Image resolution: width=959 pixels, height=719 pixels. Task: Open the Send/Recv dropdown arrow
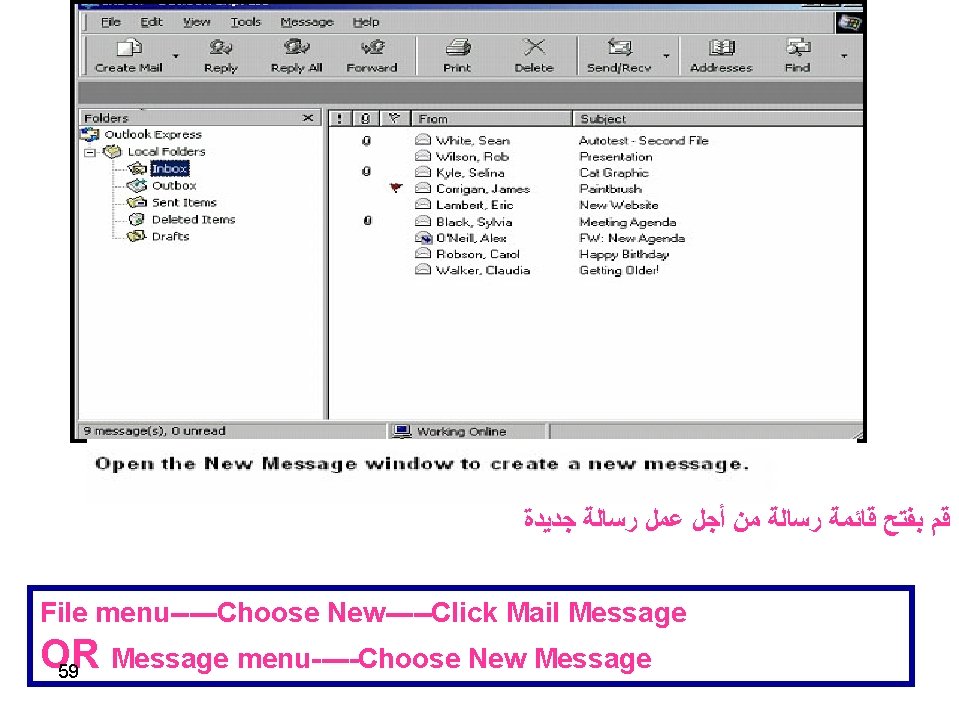[666, 56]
